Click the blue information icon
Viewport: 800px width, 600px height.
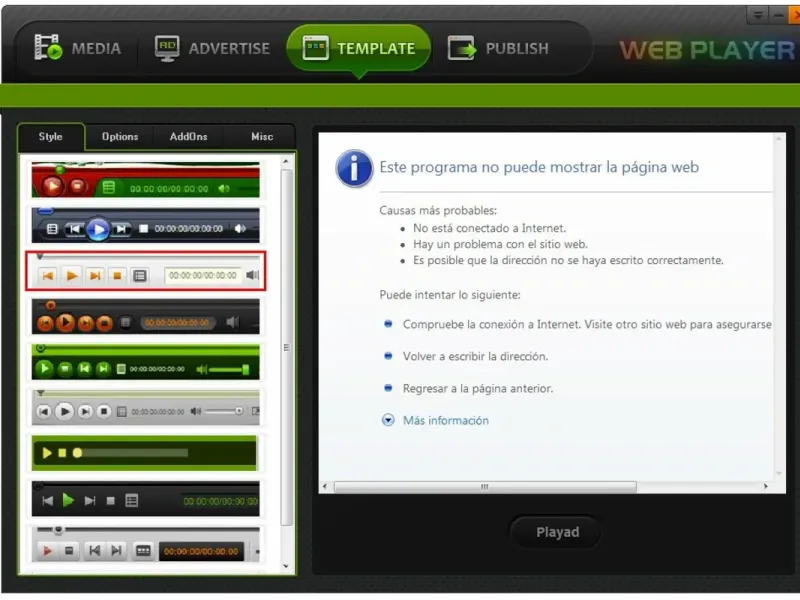coord(354,168)
